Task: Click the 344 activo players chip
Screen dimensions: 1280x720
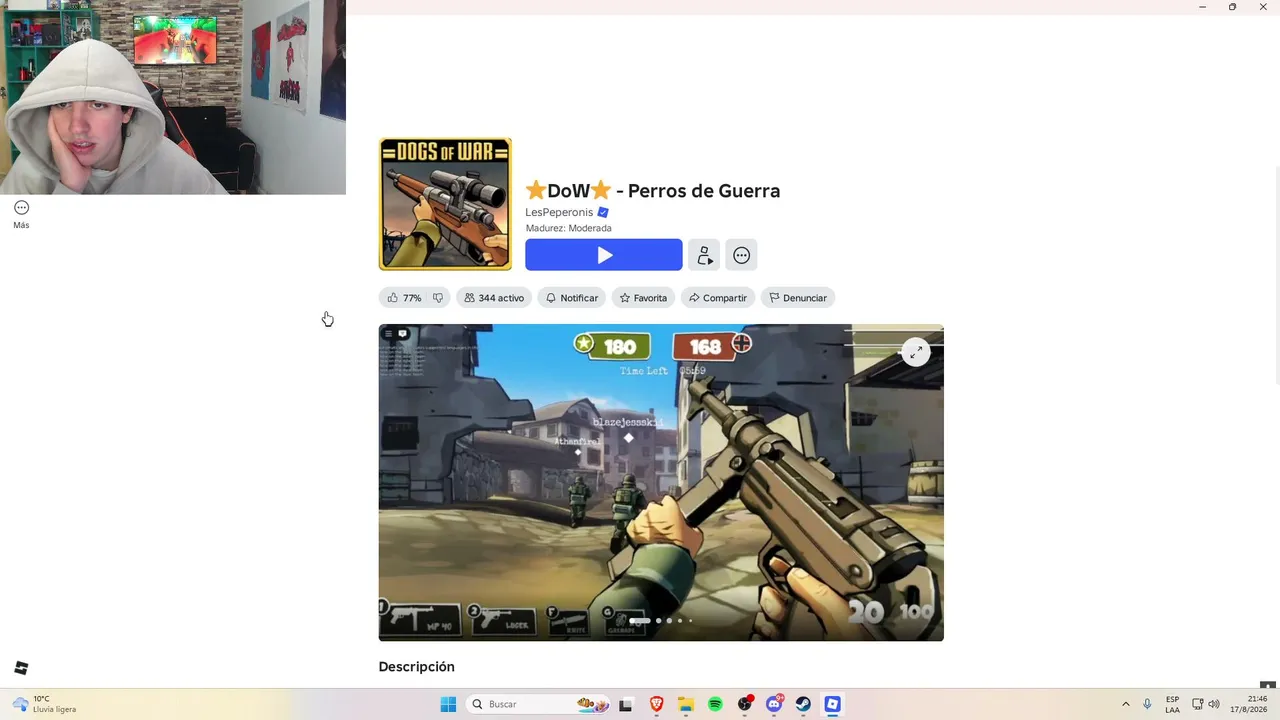Action: click(x=494, y=298)
